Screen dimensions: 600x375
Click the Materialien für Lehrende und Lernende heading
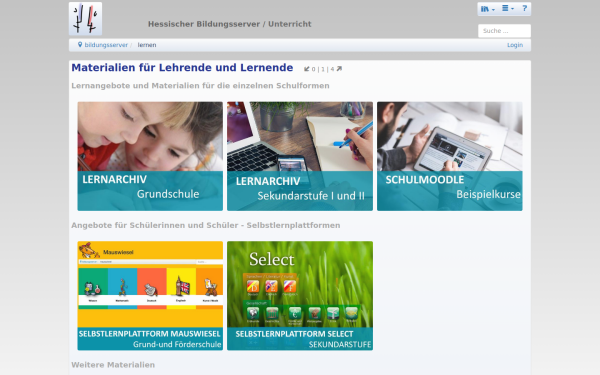(182, 68)
